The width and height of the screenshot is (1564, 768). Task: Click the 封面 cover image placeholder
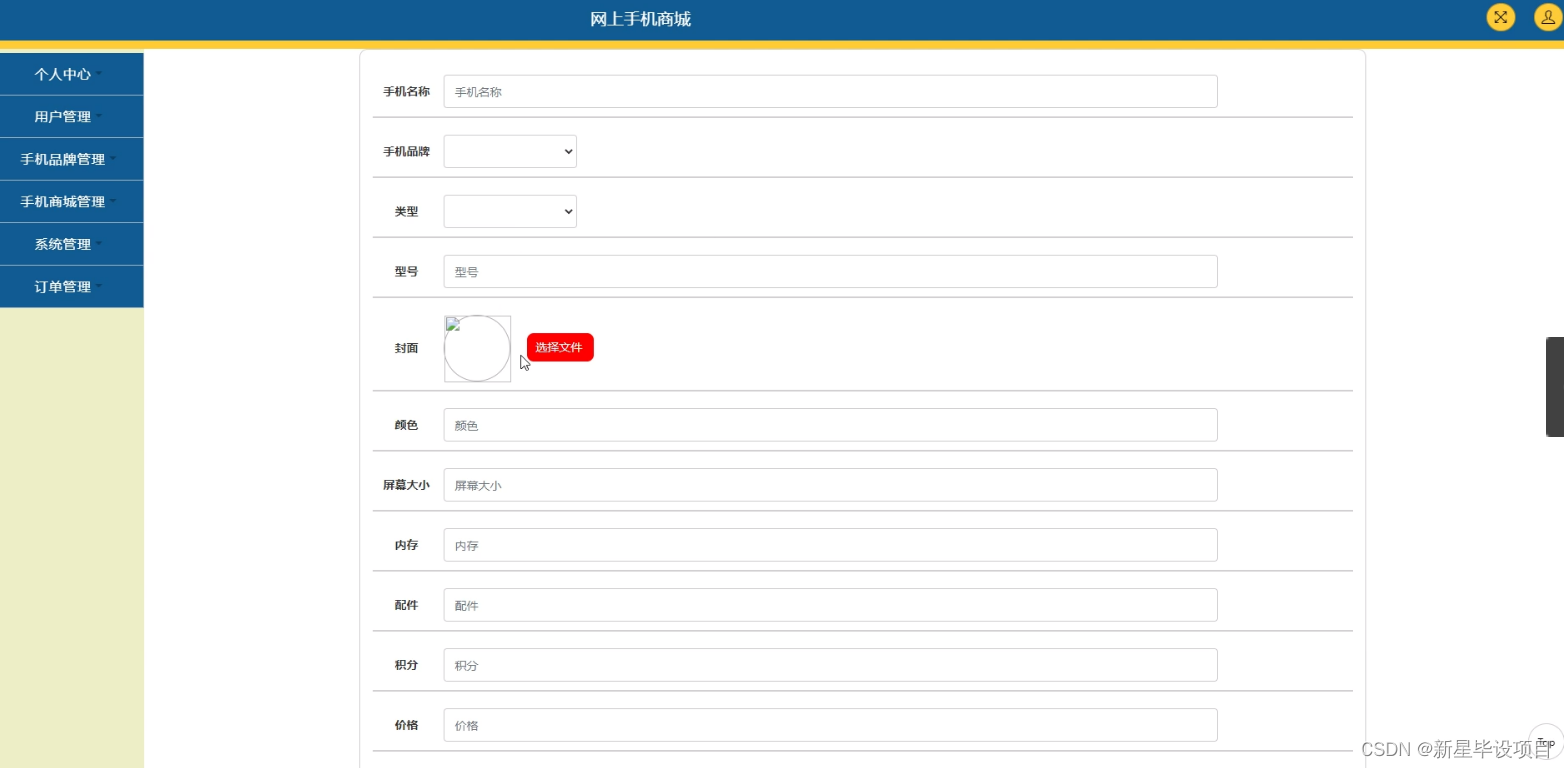477,348
